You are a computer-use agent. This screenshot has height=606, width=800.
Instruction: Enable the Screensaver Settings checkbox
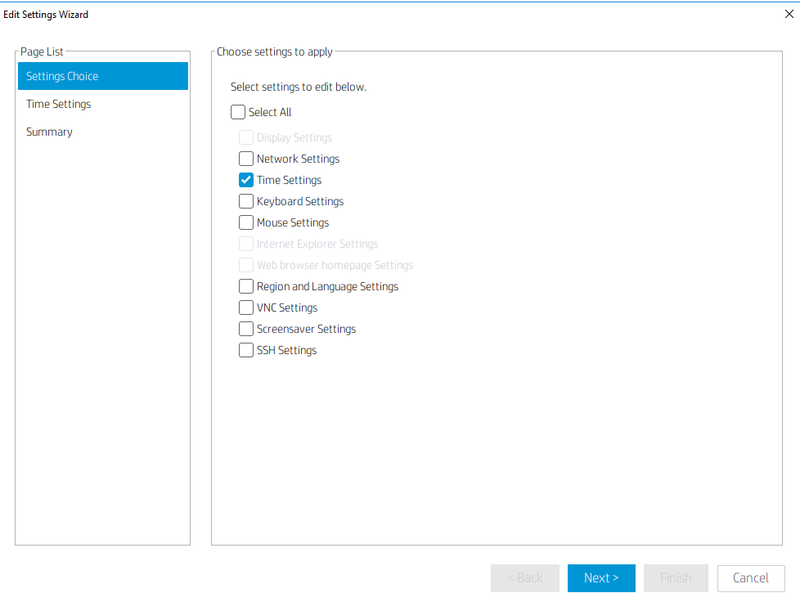pos(246,329)
